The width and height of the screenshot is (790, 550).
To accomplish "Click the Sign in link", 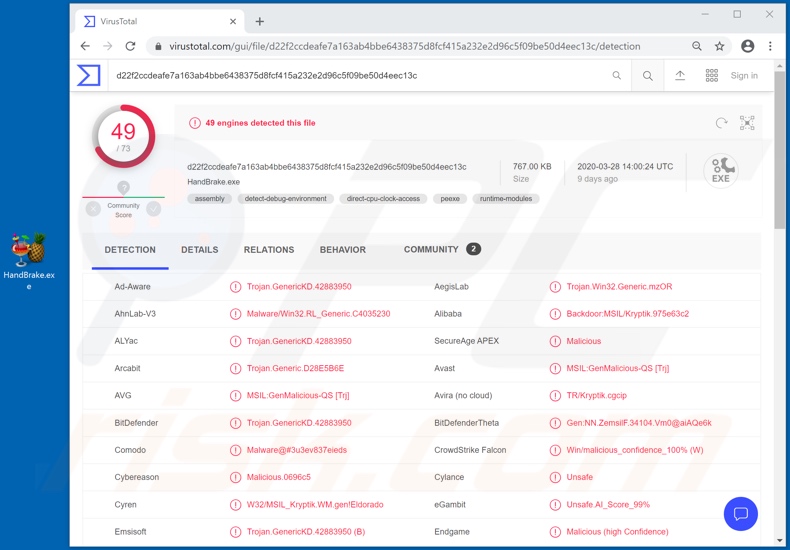I will coord(744,76).
